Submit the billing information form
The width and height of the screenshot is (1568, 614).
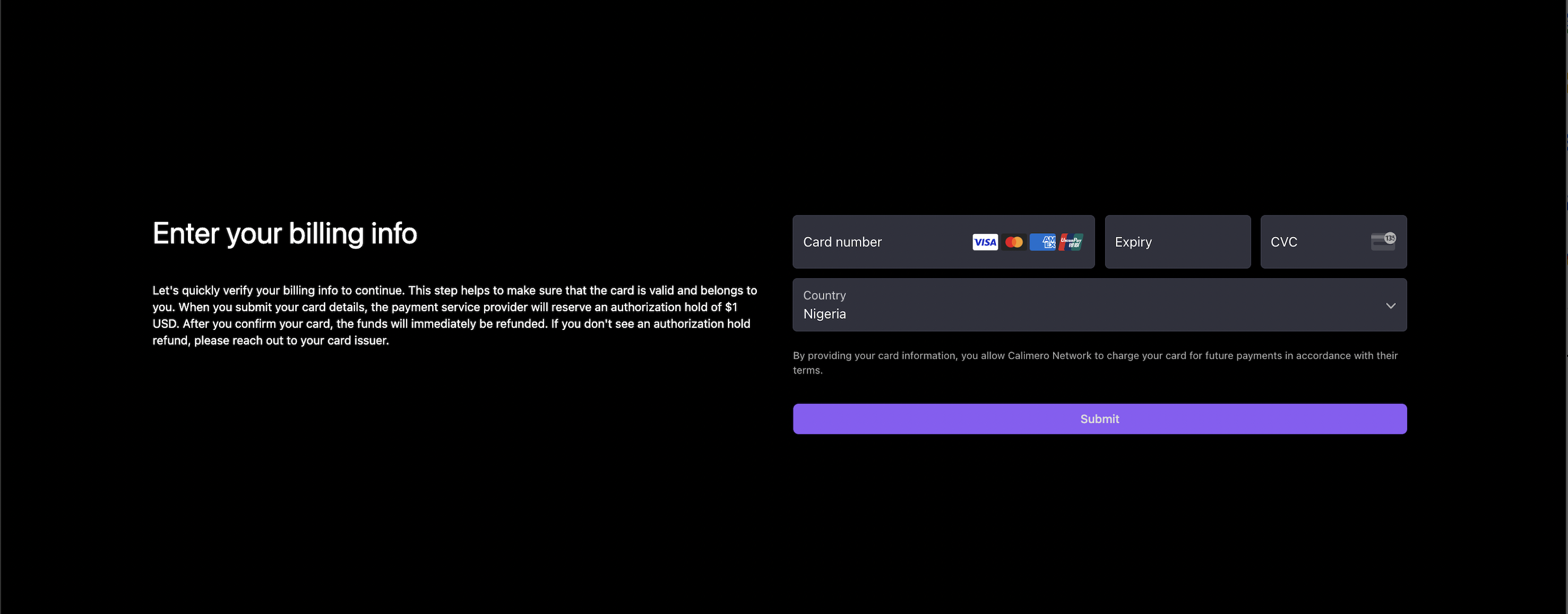(1099, 418)
